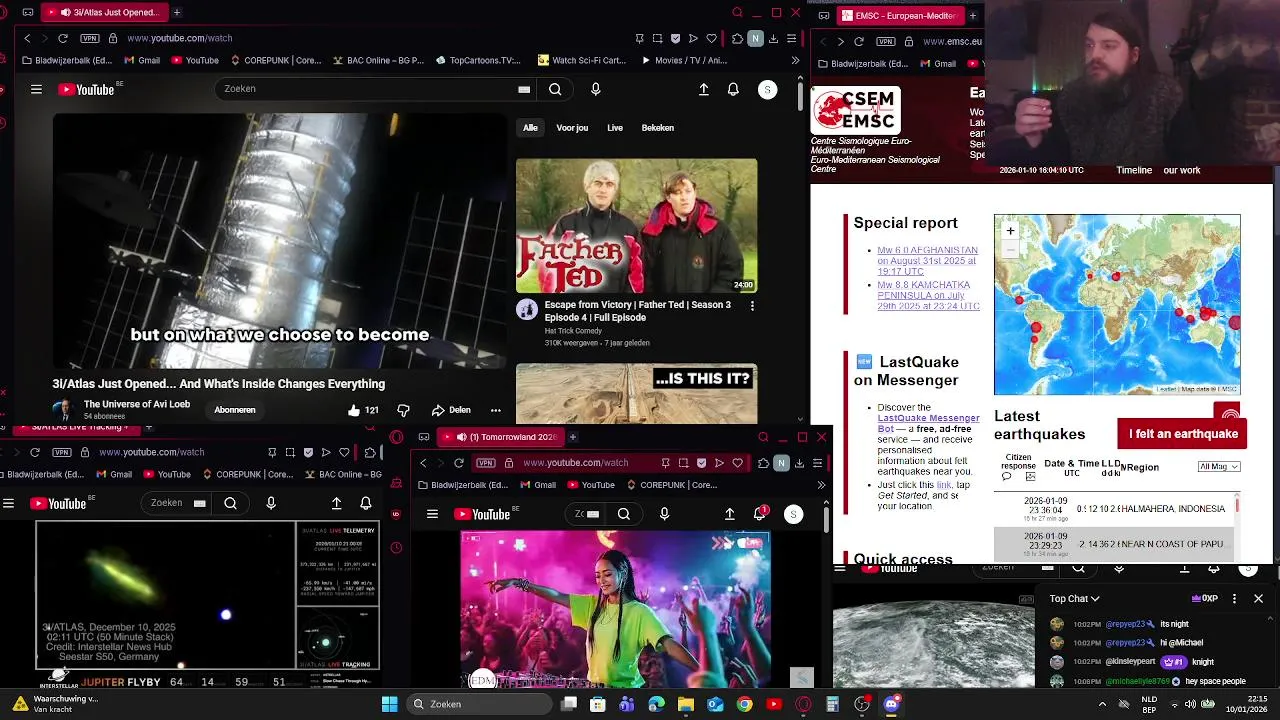Open LastQuake Messenger Bot link
This screenshot has width=1280, height=720.
[x=928, y=423]
